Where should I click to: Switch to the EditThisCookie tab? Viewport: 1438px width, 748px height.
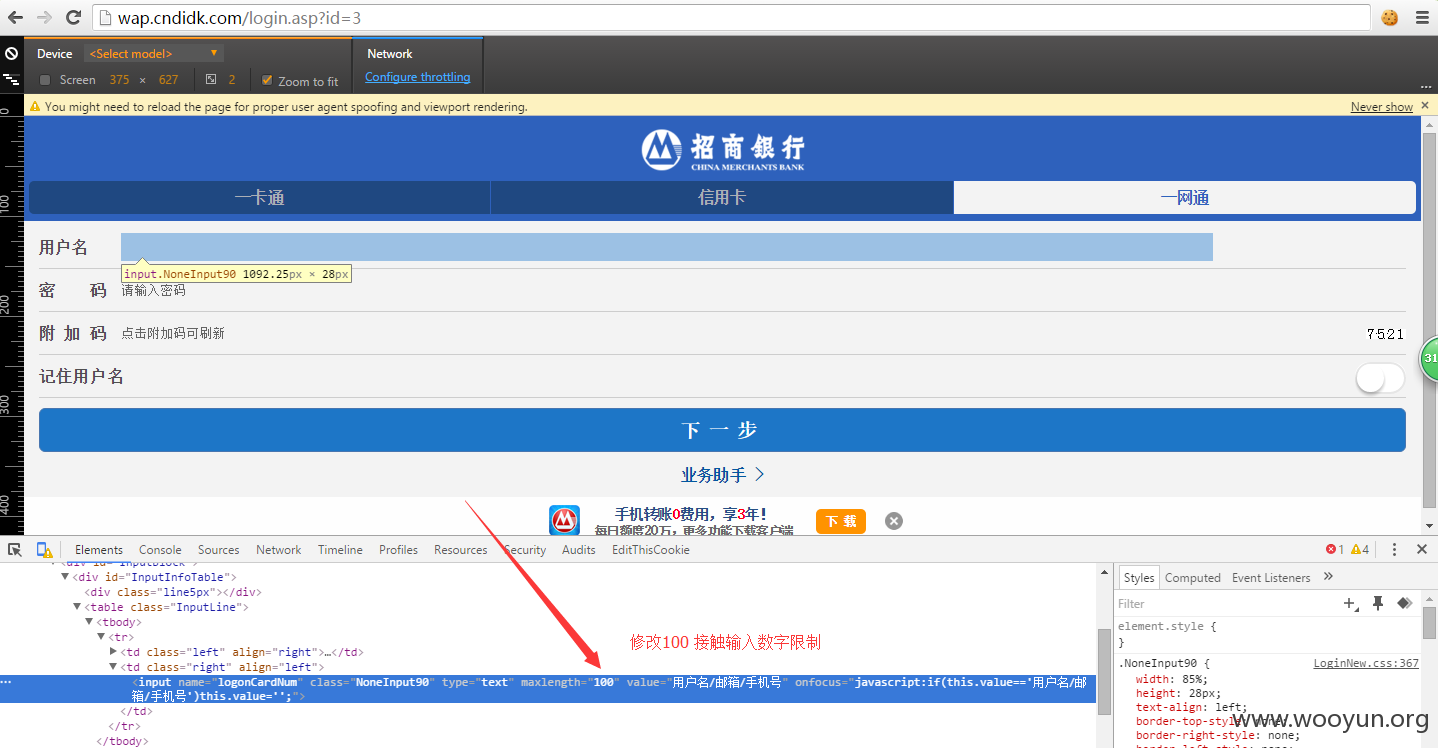(651, 550)
